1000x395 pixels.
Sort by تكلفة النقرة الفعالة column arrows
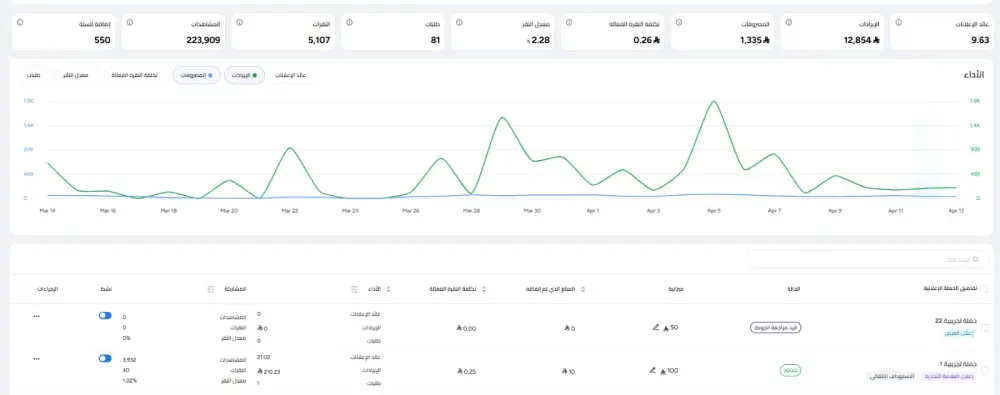coord(483,289)
